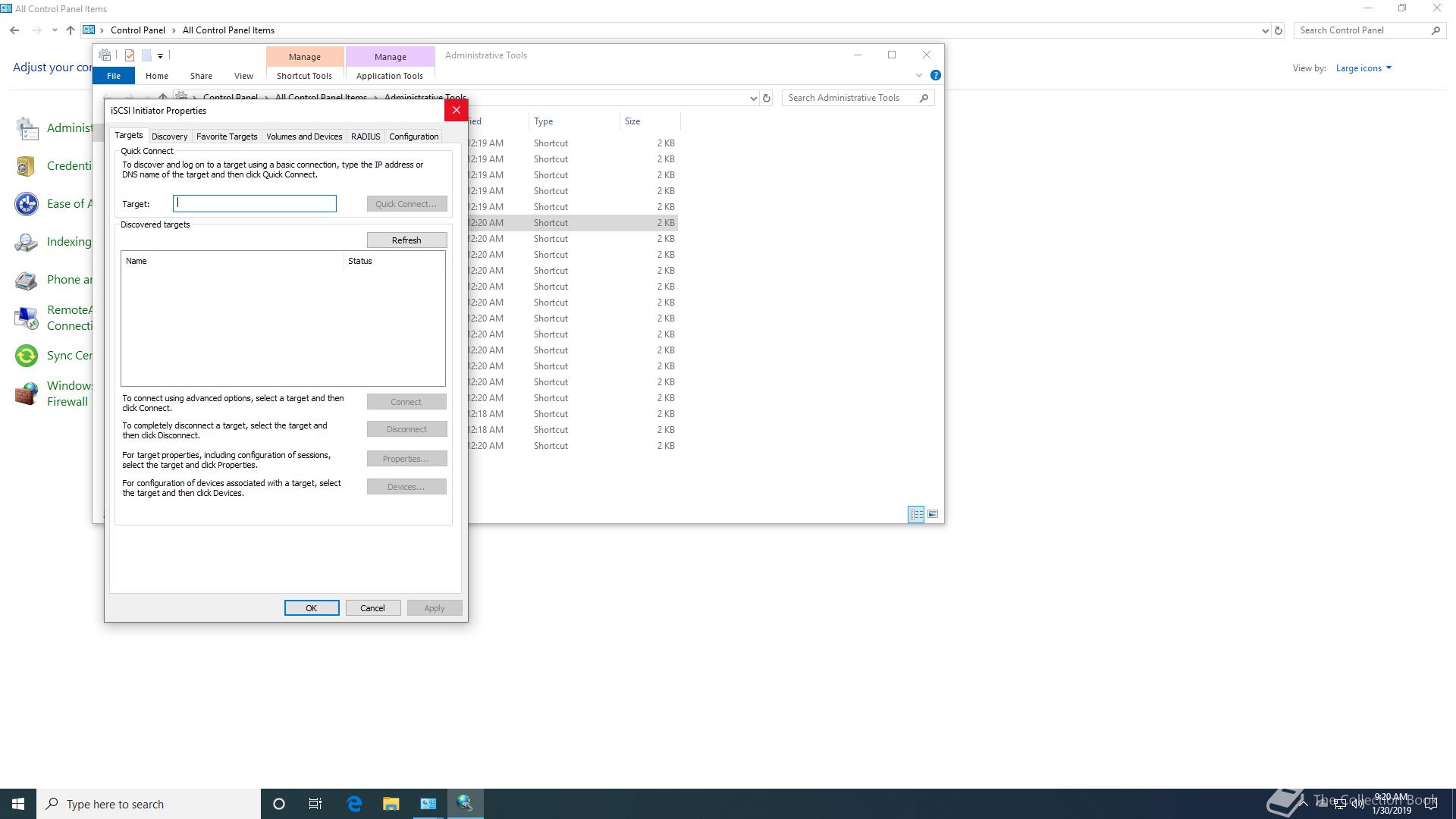Switch to the Discovery tab
1456x819 pixels.
169,136
